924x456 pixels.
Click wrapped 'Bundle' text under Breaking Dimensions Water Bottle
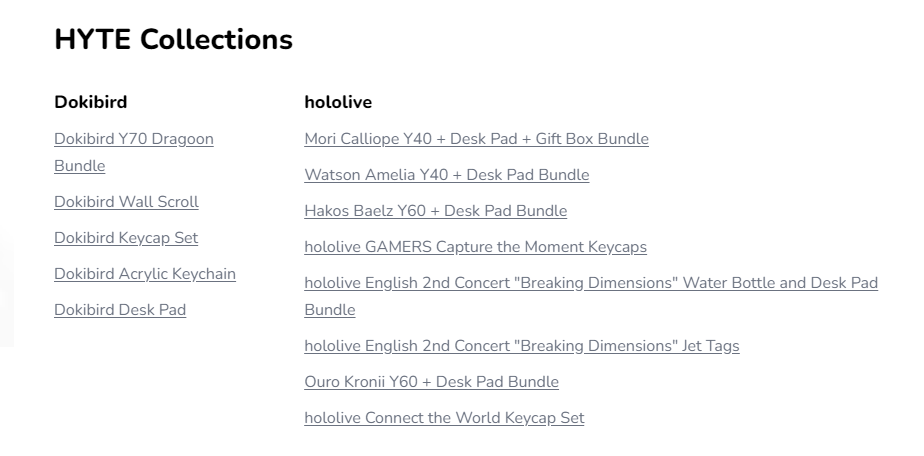[330, 310]
